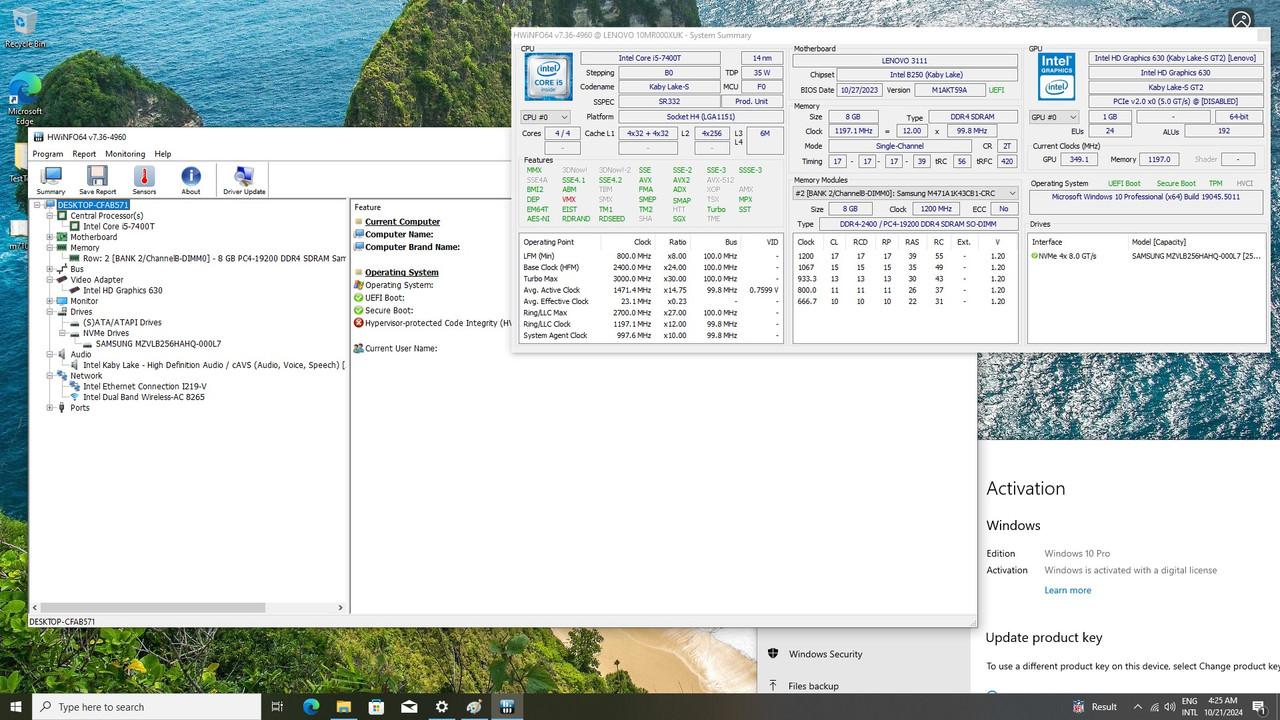Open File Explorer from the taskbar
Screen dimensions: 1280x720
344,706
